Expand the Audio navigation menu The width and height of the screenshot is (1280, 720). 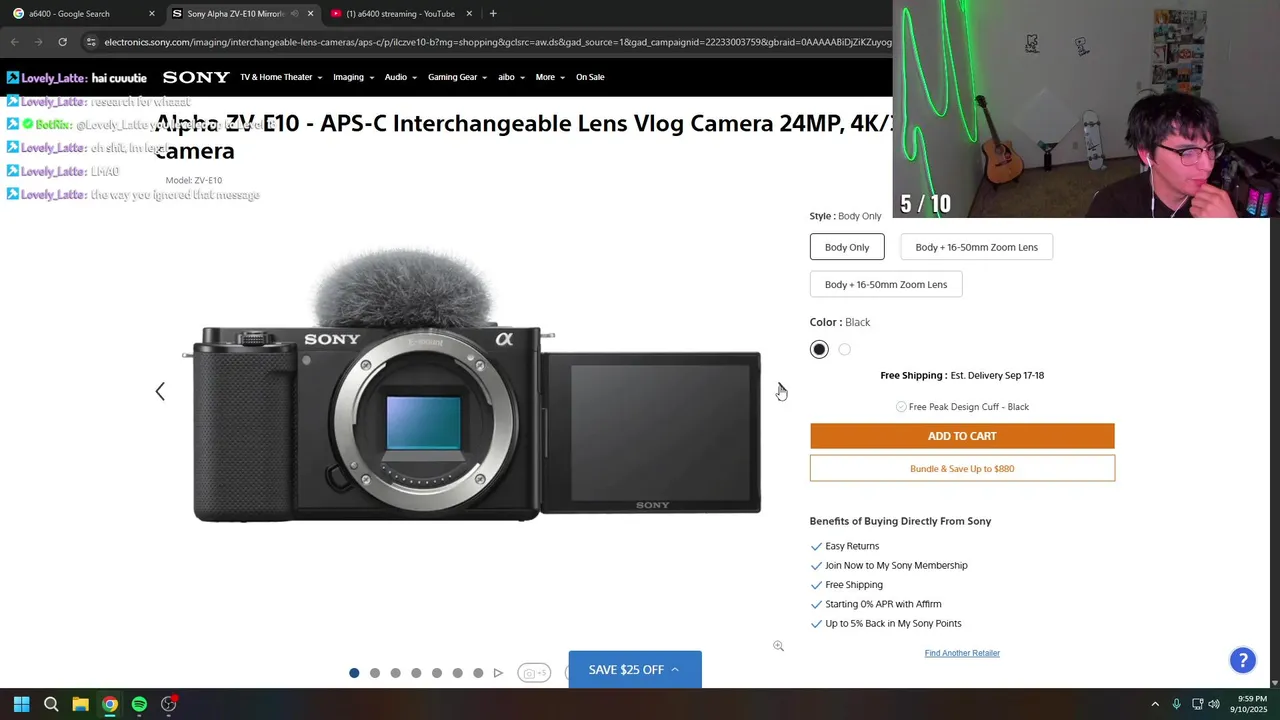point(401,77)
